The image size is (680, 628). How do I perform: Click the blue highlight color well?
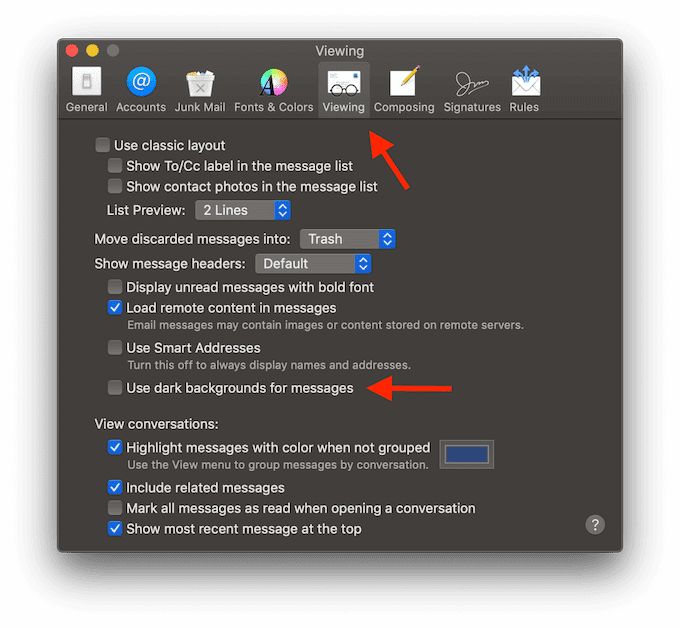tap(467, 455)
